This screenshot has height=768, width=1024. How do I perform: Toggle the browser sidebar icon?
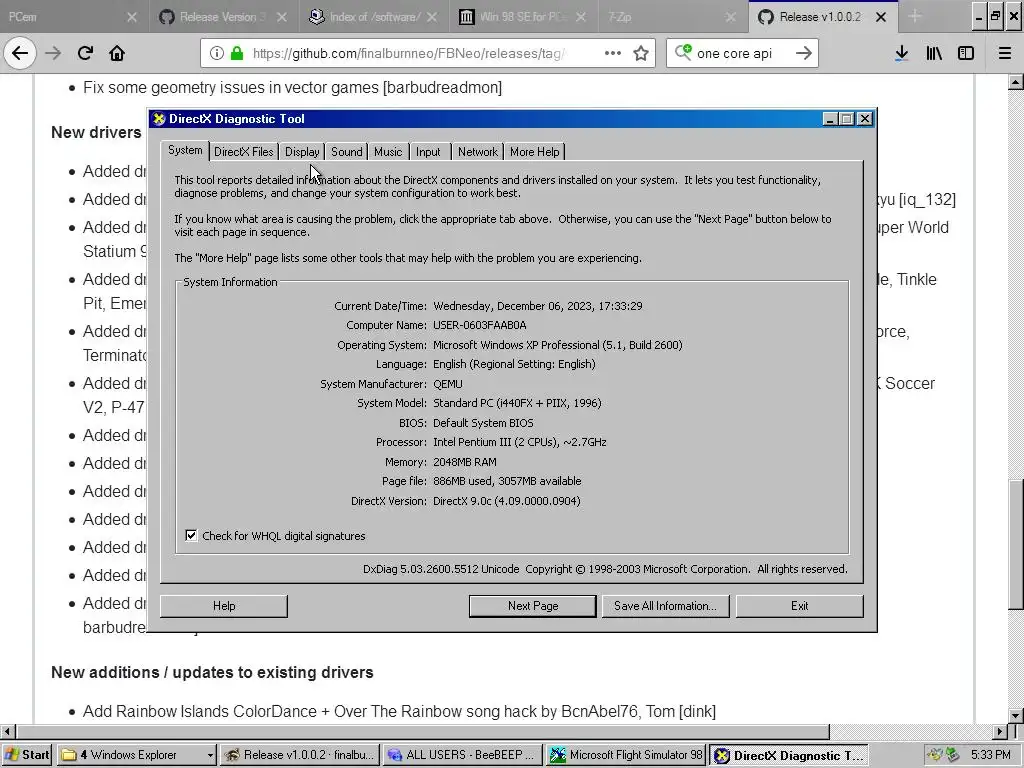click(x=966, y=53)
